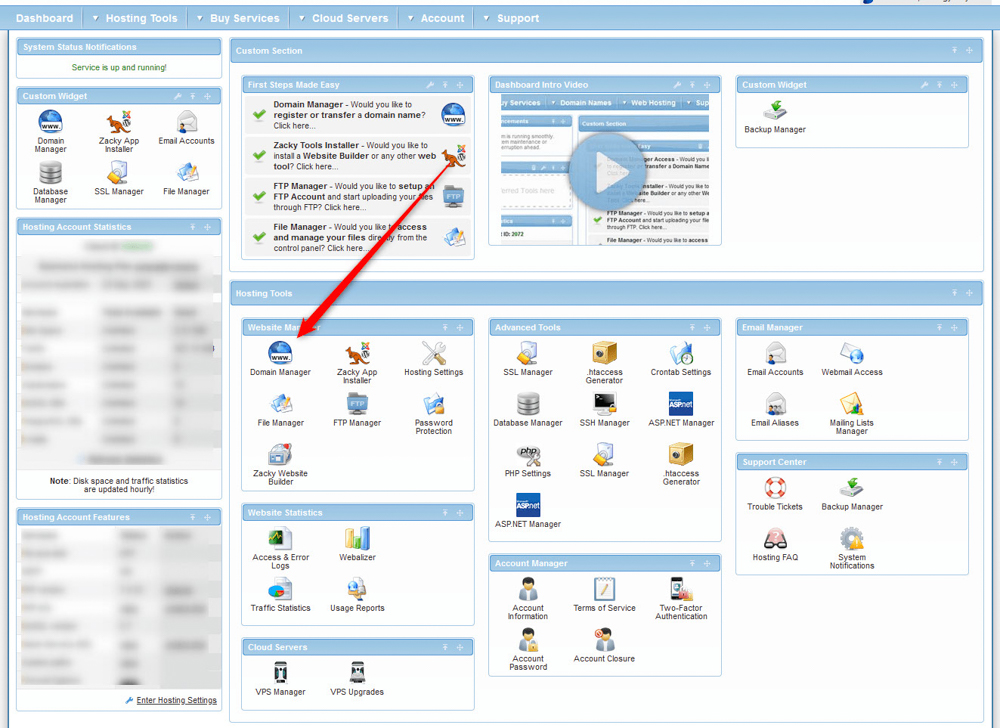Launch Zacky Website Builder
Screen dimensions: 1000x728
[x=281, y=460]
